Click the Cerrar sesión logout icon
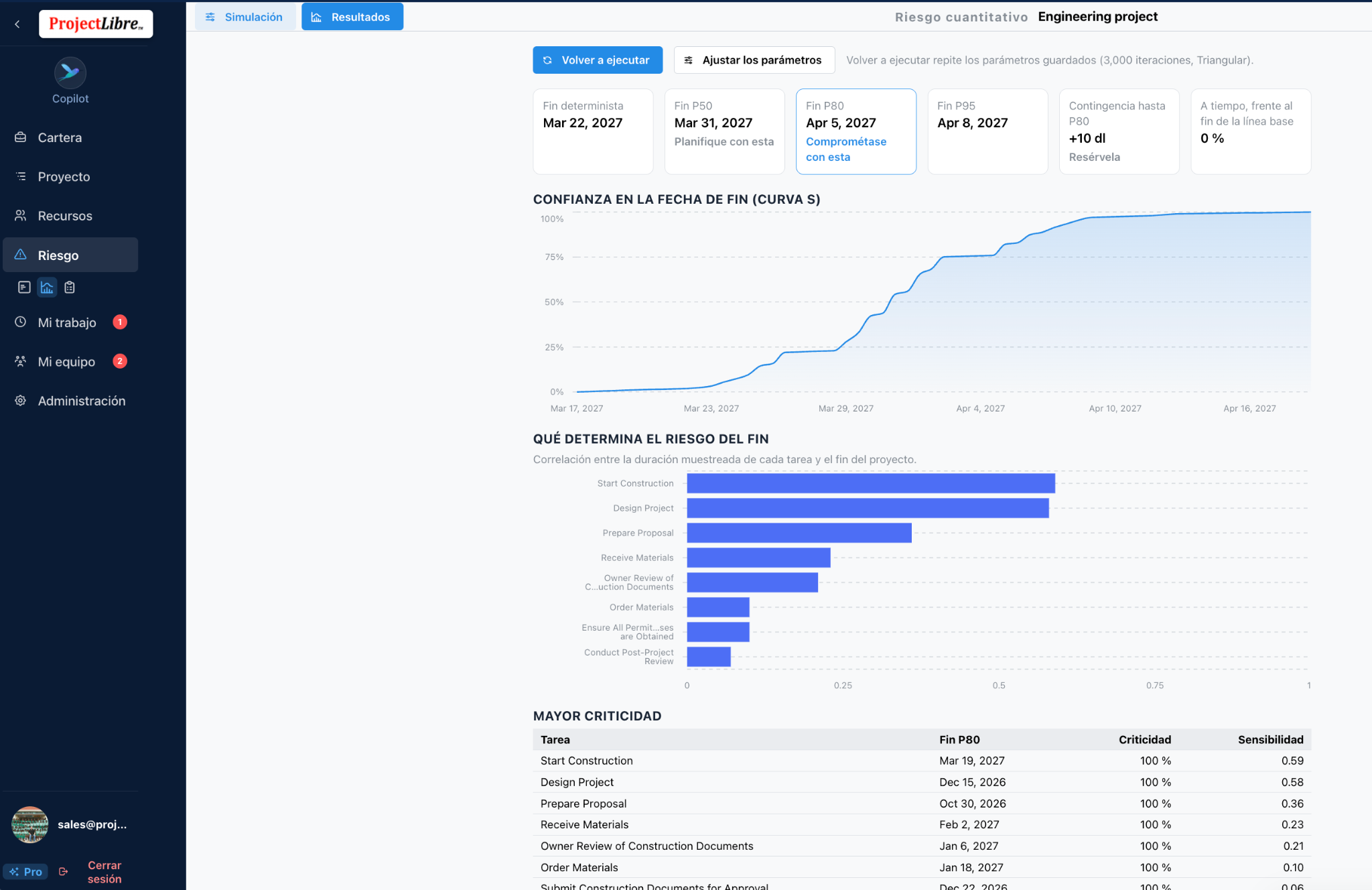1372x890 pixels. click(x=64, y=872)
